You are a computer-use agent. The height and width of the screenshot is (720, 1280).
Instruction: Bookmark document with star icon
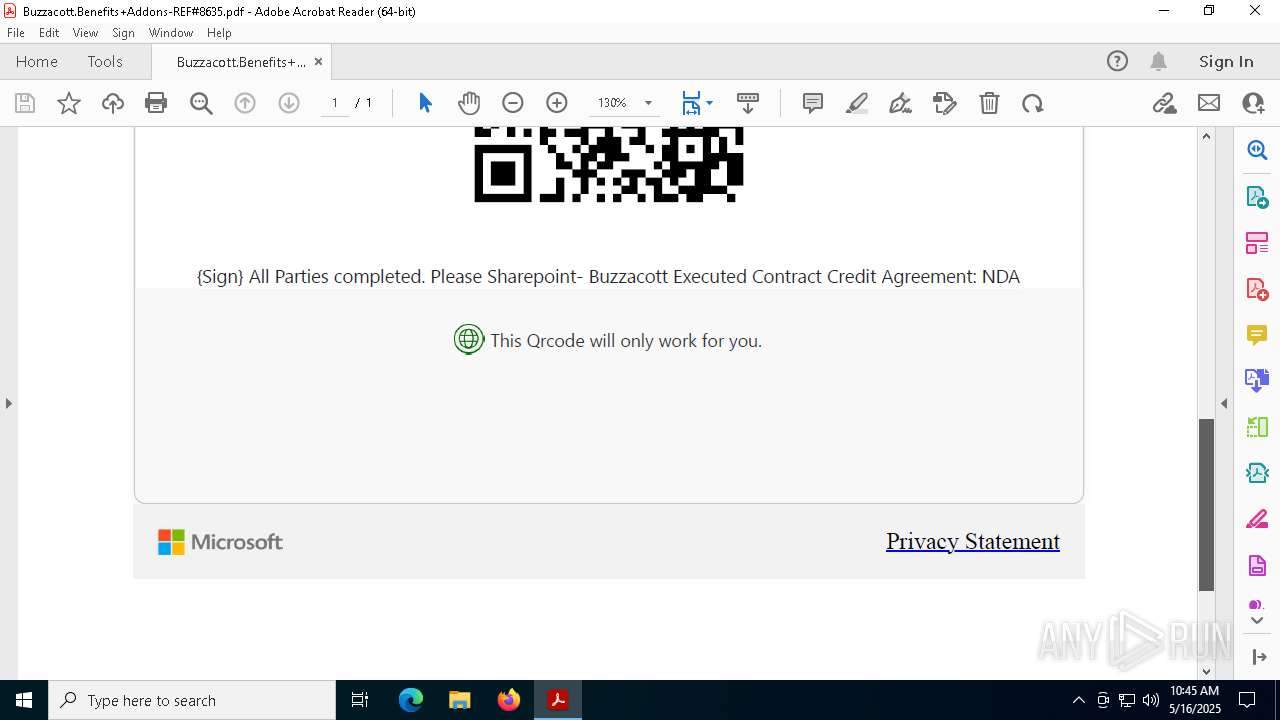point(69,103)
